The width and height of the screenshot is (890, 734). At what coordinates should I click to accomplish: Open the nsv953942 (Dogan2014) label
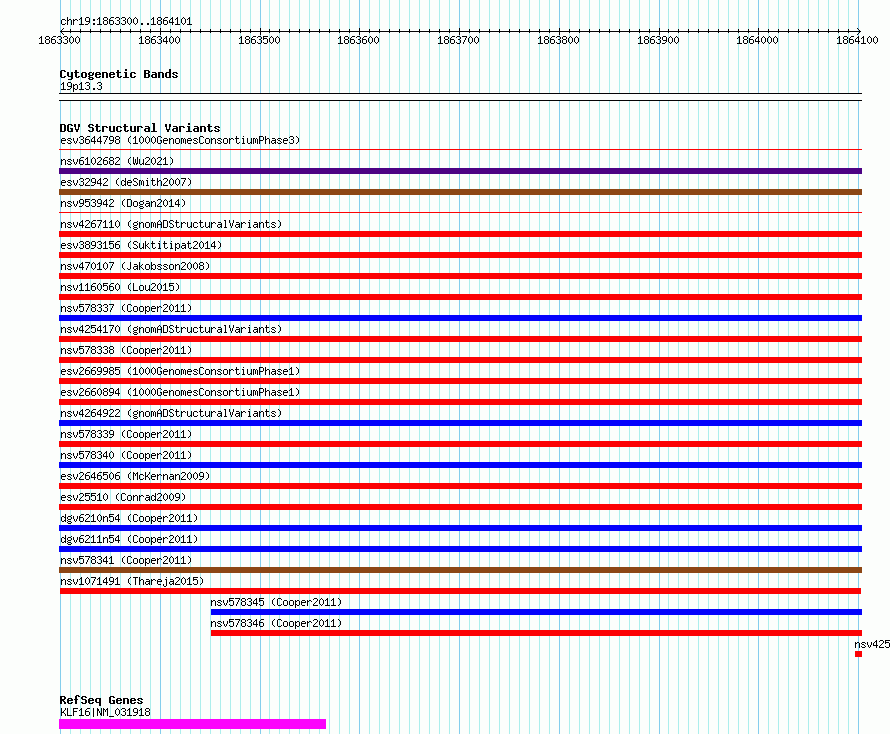click(123, 203)
